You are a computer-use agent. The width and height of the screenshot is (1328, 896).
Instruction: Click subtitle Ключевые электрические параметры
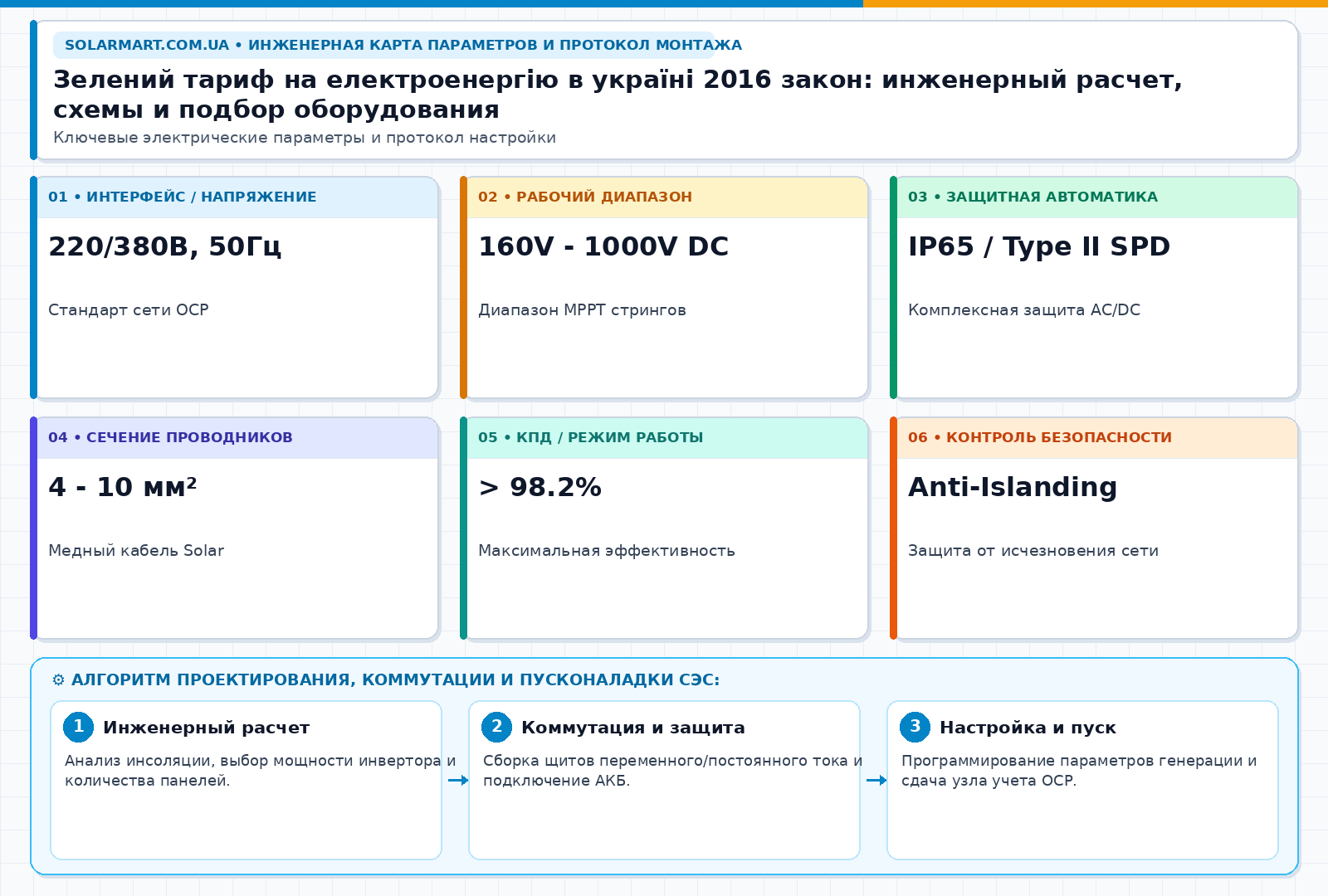click(305, 138)
